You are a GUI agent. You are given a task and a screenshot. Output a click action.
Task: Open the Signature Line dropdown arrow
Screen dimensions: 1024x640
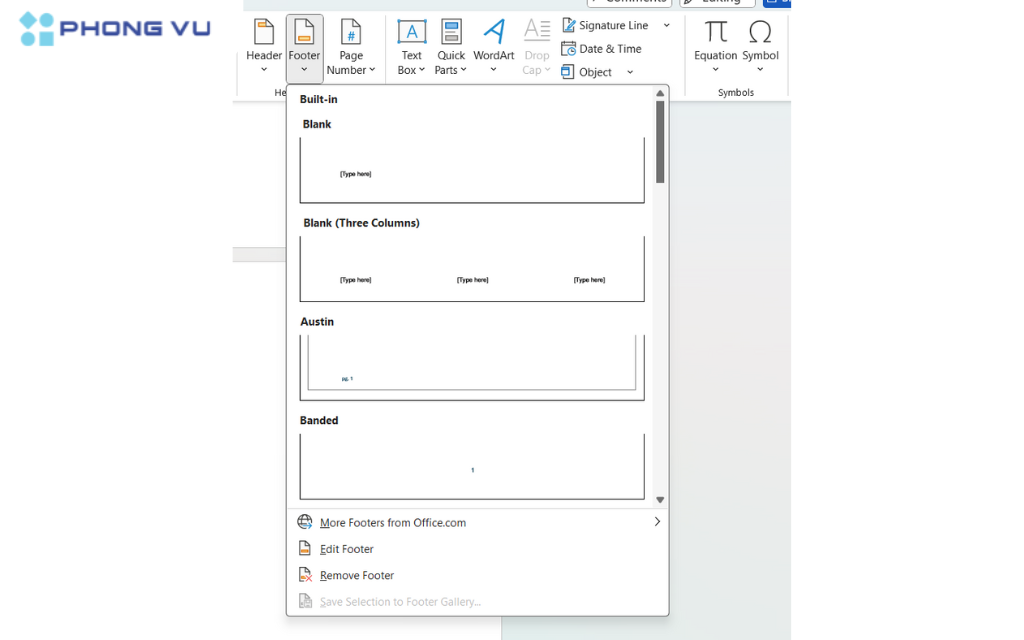point(666,24)
